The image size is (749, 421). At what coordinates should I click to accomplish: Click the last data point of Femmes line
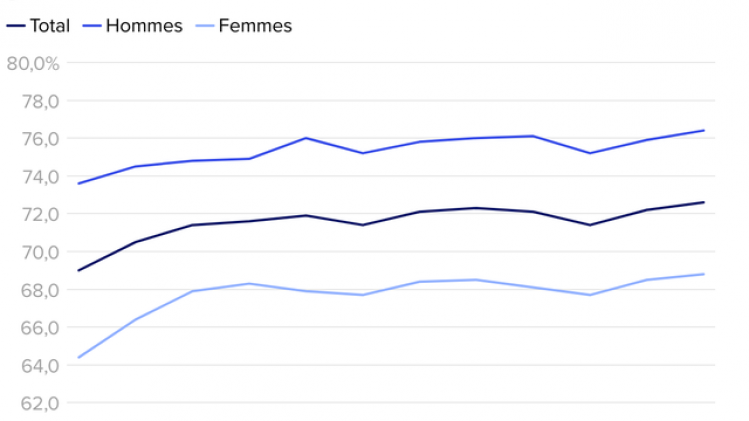point(704,274)
